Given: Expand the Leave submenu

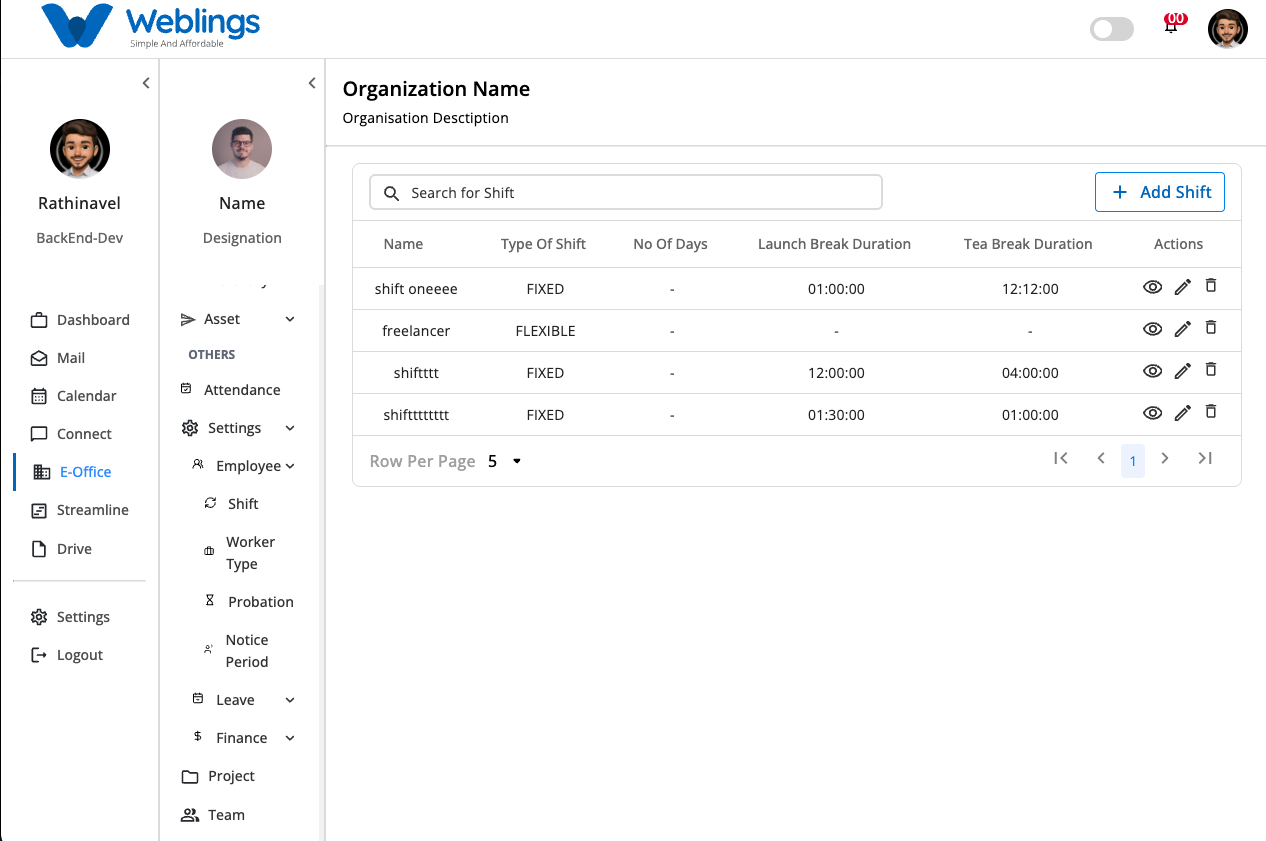Looking at the screenshot, I should tap(290, 700).
